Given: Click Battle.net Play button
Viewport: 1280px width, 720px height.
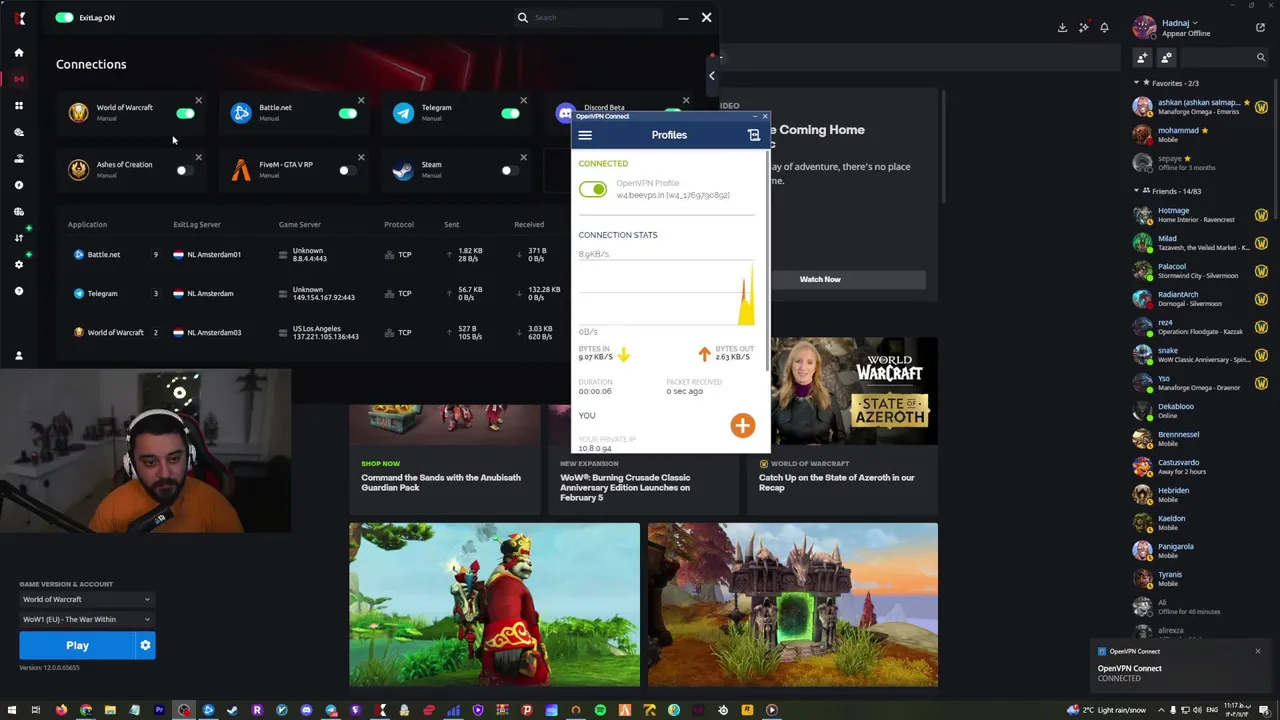Looking at the screenshot, I should [77, 645].
